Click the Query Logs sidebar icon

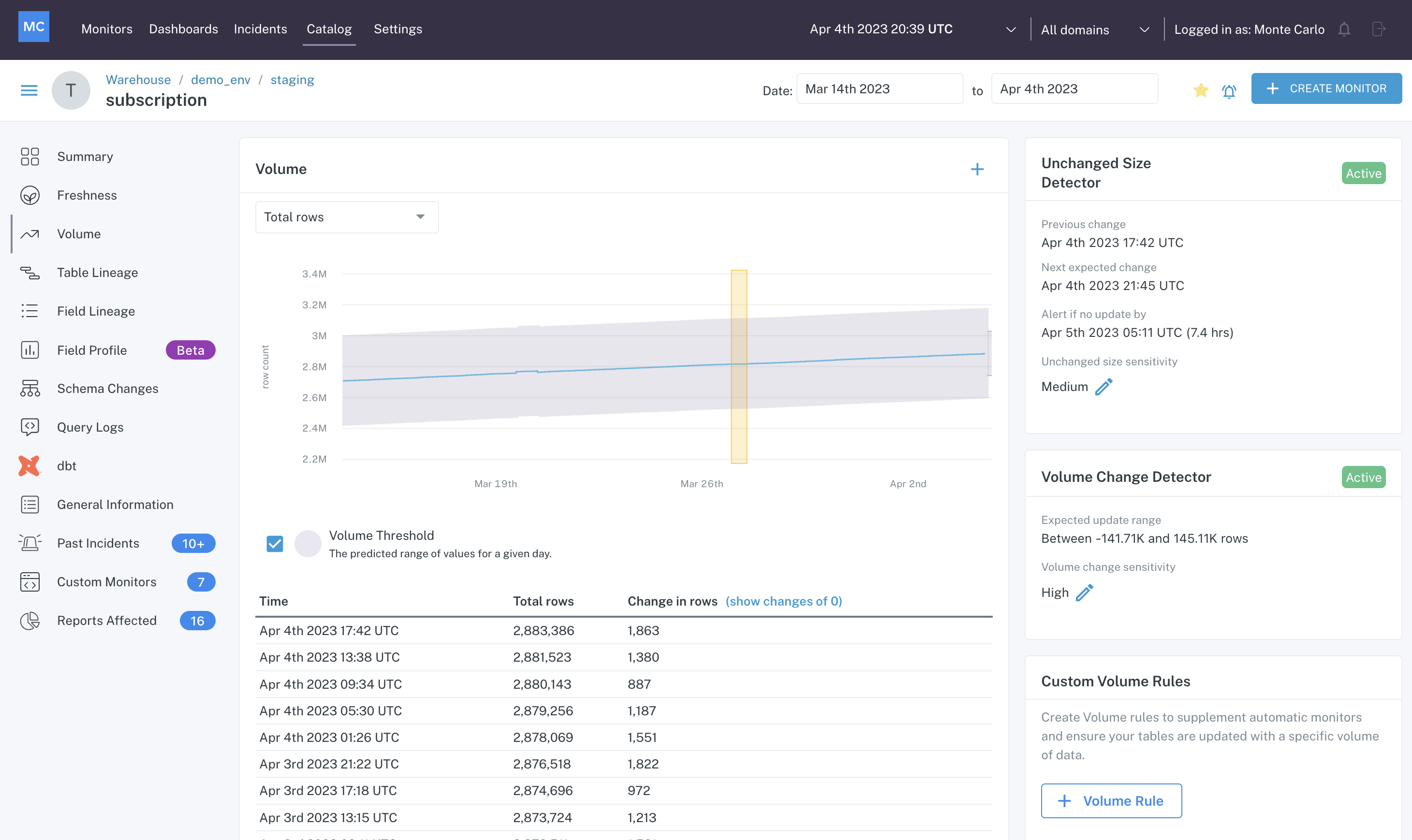[30, 427]
